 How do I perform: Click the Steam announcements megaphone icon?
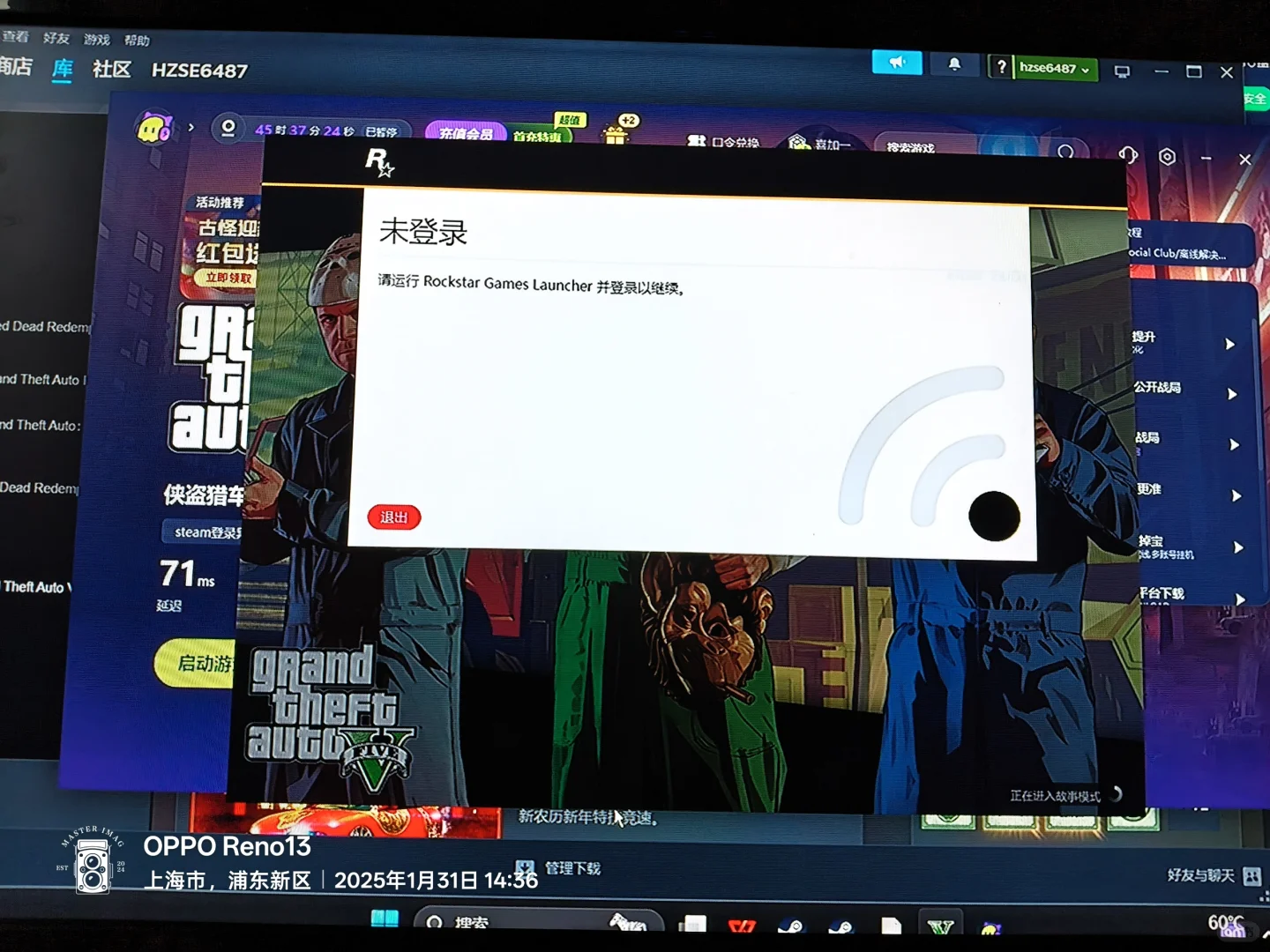897,63
